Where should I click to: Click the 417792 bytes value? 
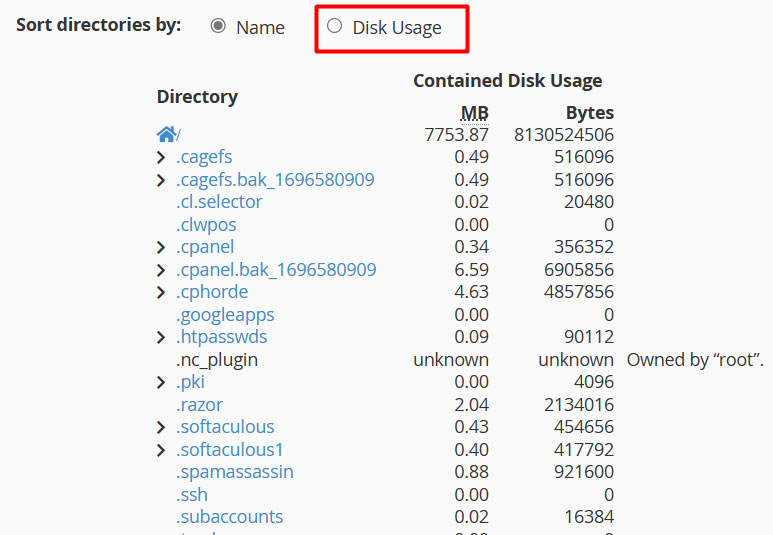pos(584,449)
